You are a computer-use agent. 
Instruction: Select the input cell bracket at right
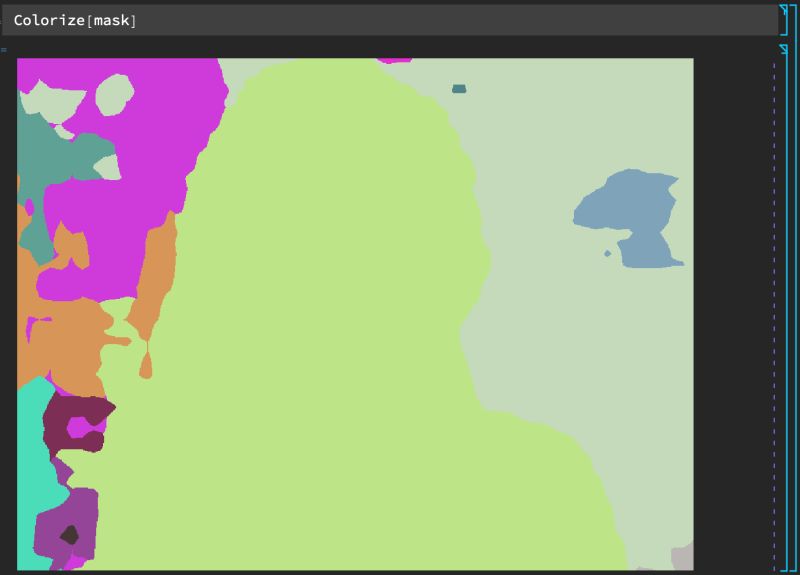pyautogui.click(x=785, y=20)
